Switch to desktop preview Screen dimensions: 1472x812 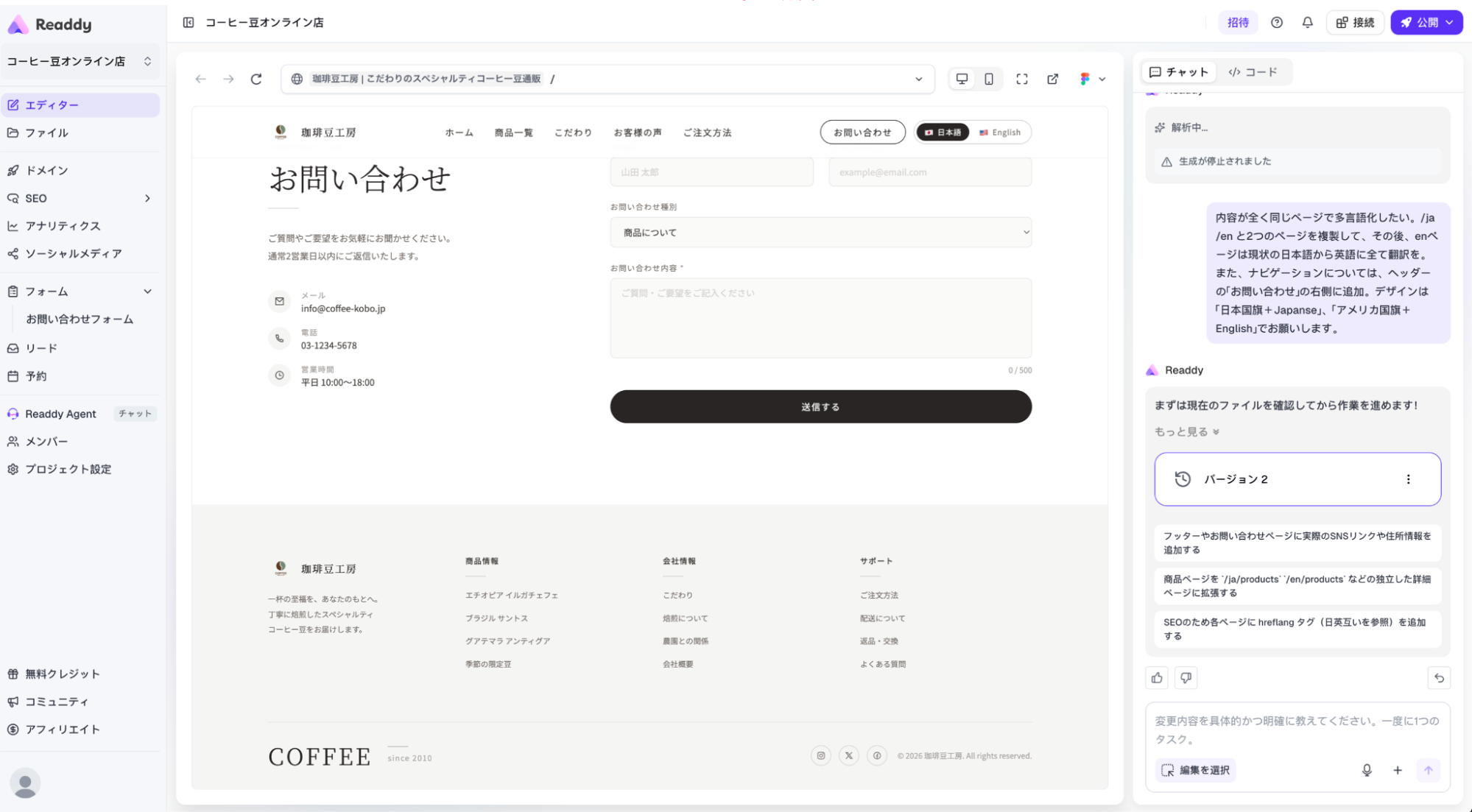pos(962,79)
